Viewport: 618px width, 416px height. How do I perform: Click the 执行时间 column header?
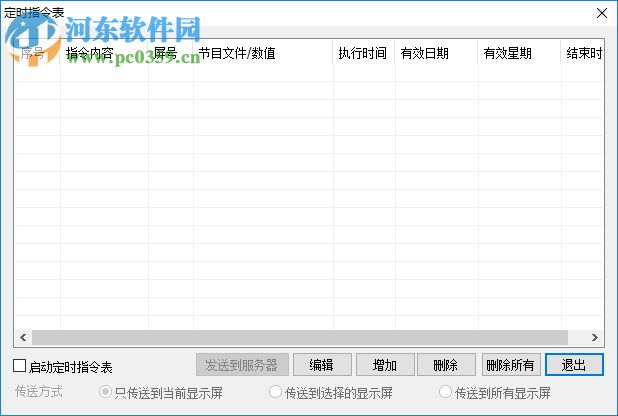pyautogui.click(x=364, y=53)
